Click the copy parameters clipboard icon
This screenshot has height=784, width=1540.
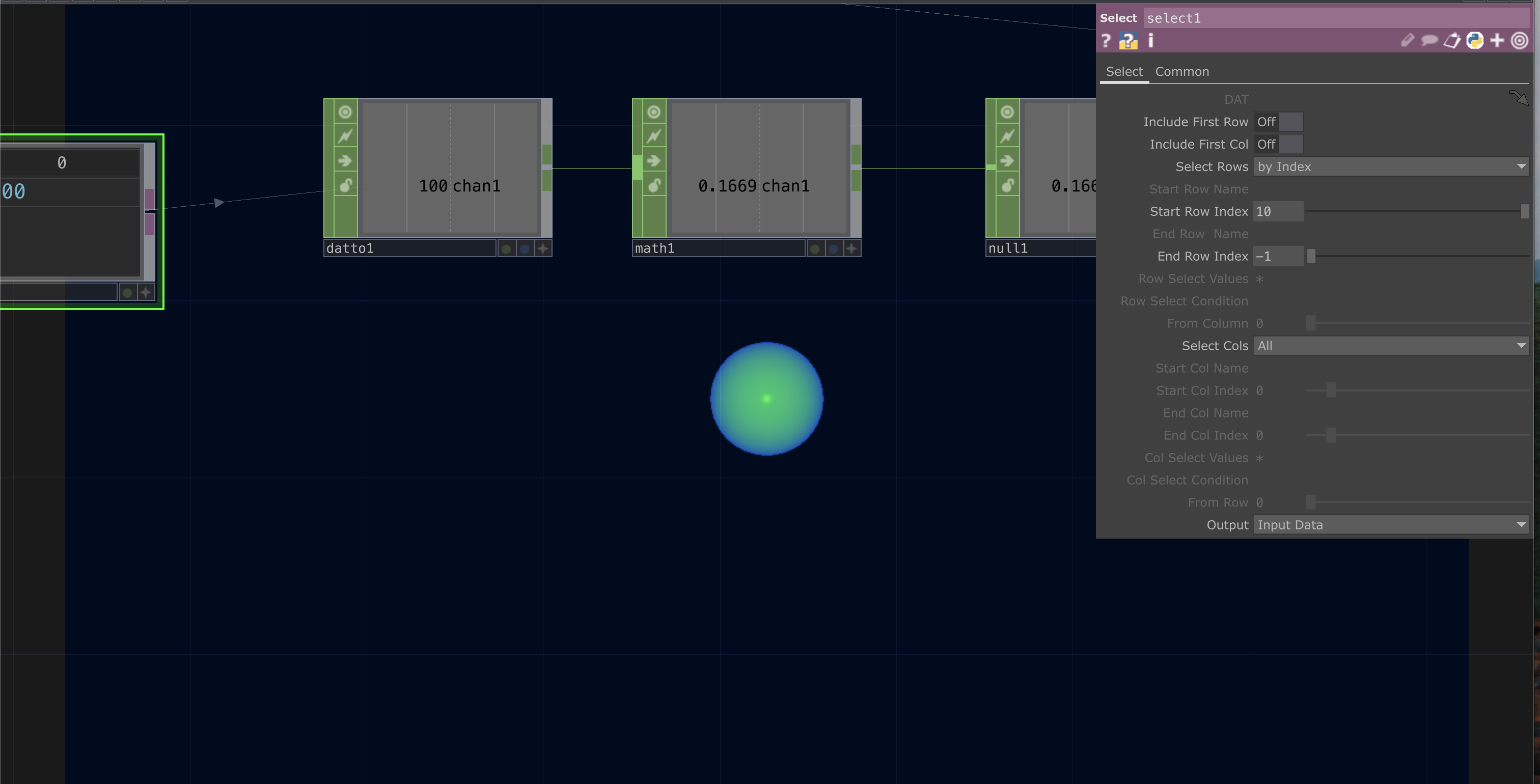(x=1453, y=40)
